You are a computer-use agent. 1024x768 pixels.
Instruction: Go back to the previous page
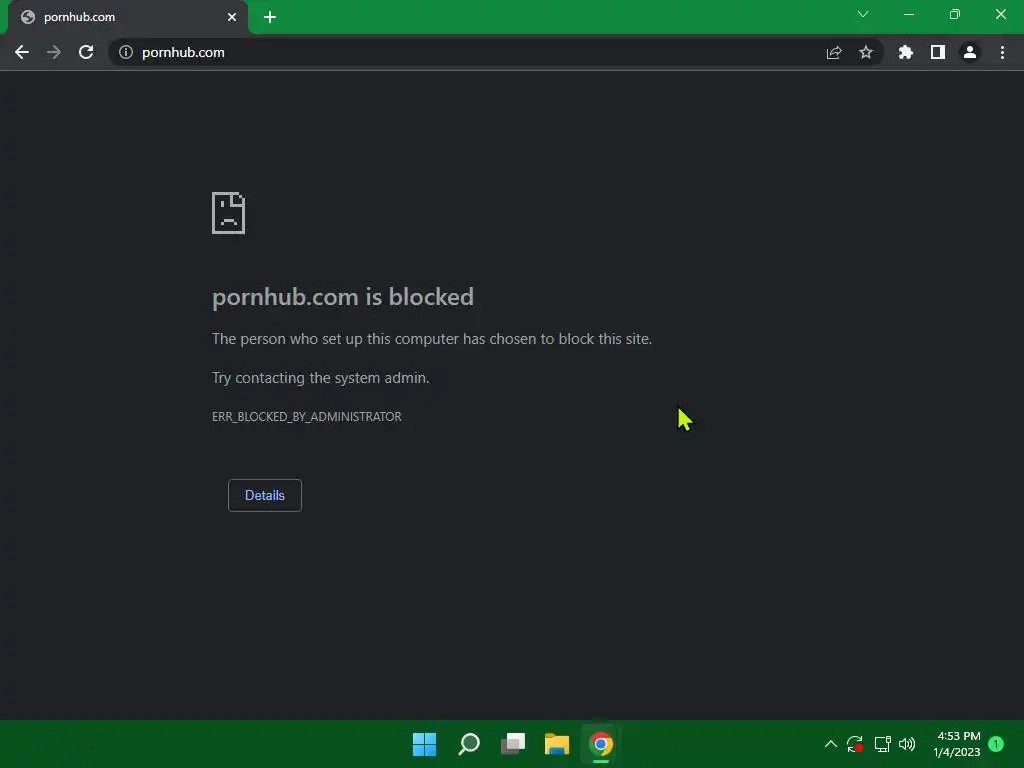22,52
